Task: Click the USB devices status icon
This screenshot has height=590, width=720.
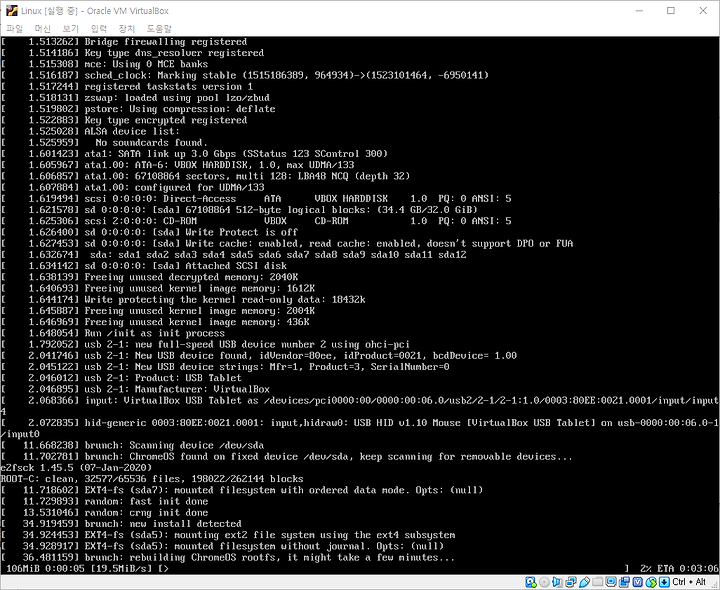Action: [x=584, y=582]
